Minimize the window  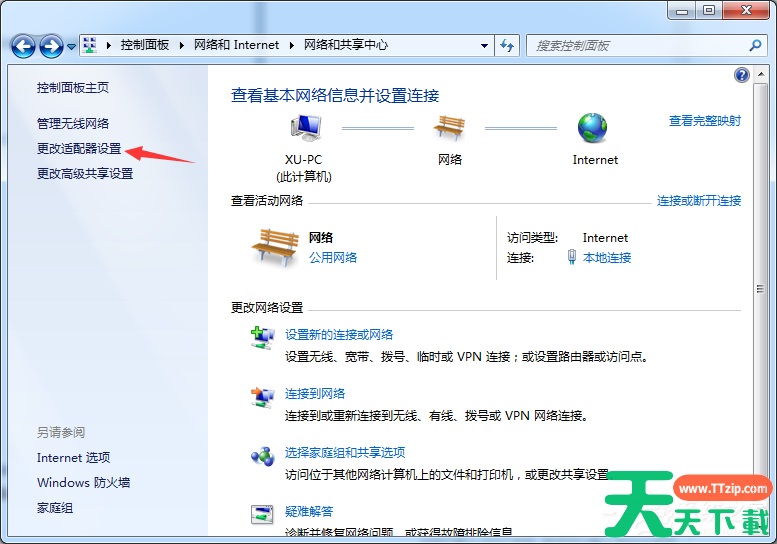pos(683,10)
